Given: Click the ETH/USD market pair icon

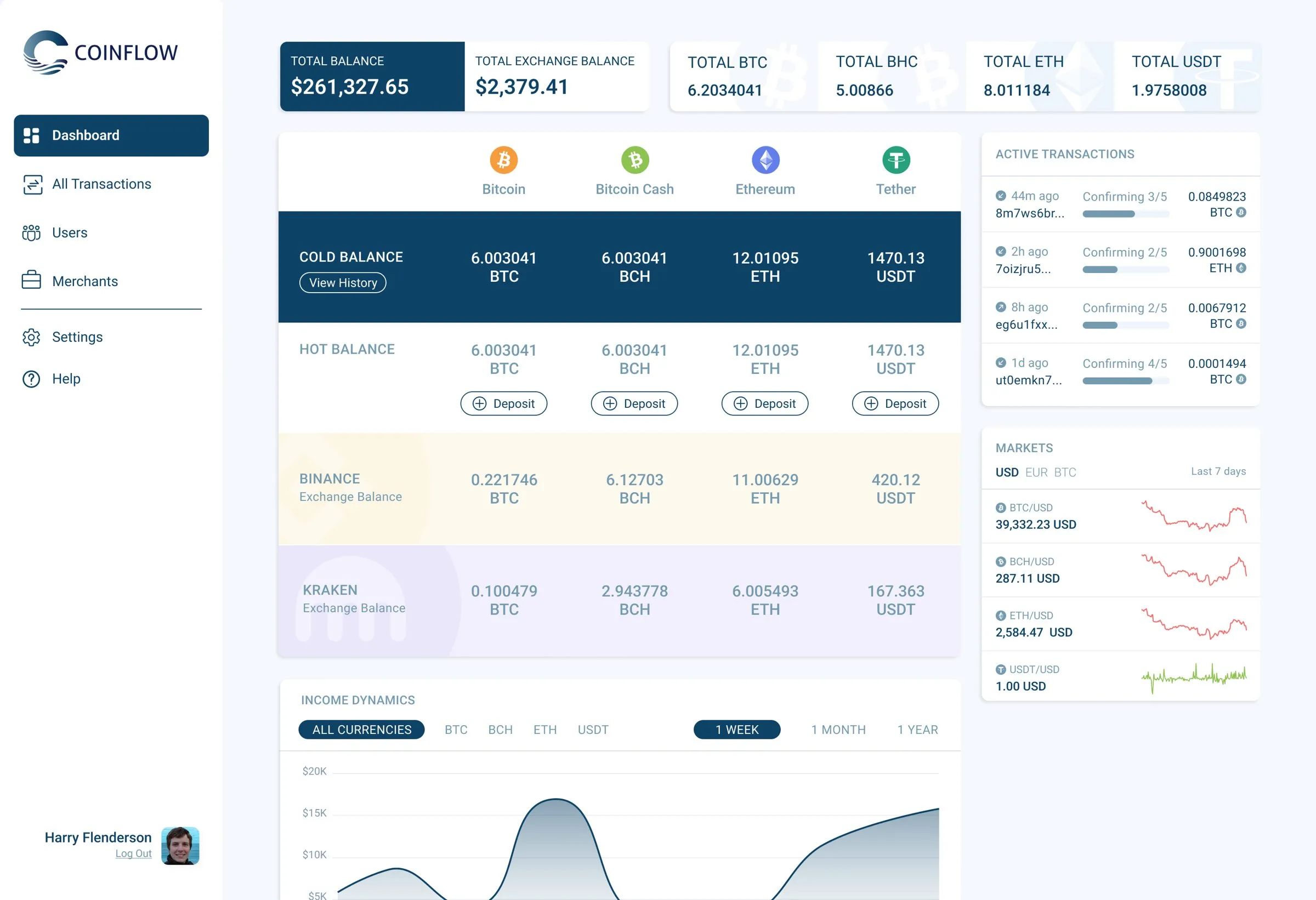Looking at the screenshot, I should coord(1001,616).
